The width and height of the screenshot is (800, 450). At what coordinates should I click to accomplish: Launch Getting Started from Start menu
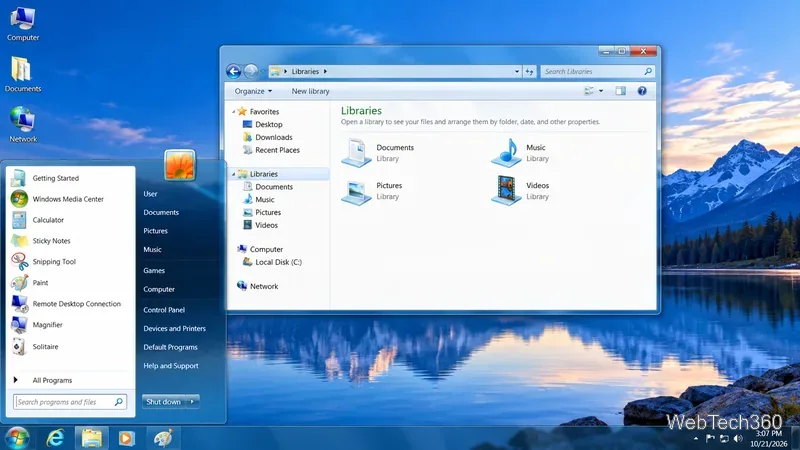pos(70,178)
